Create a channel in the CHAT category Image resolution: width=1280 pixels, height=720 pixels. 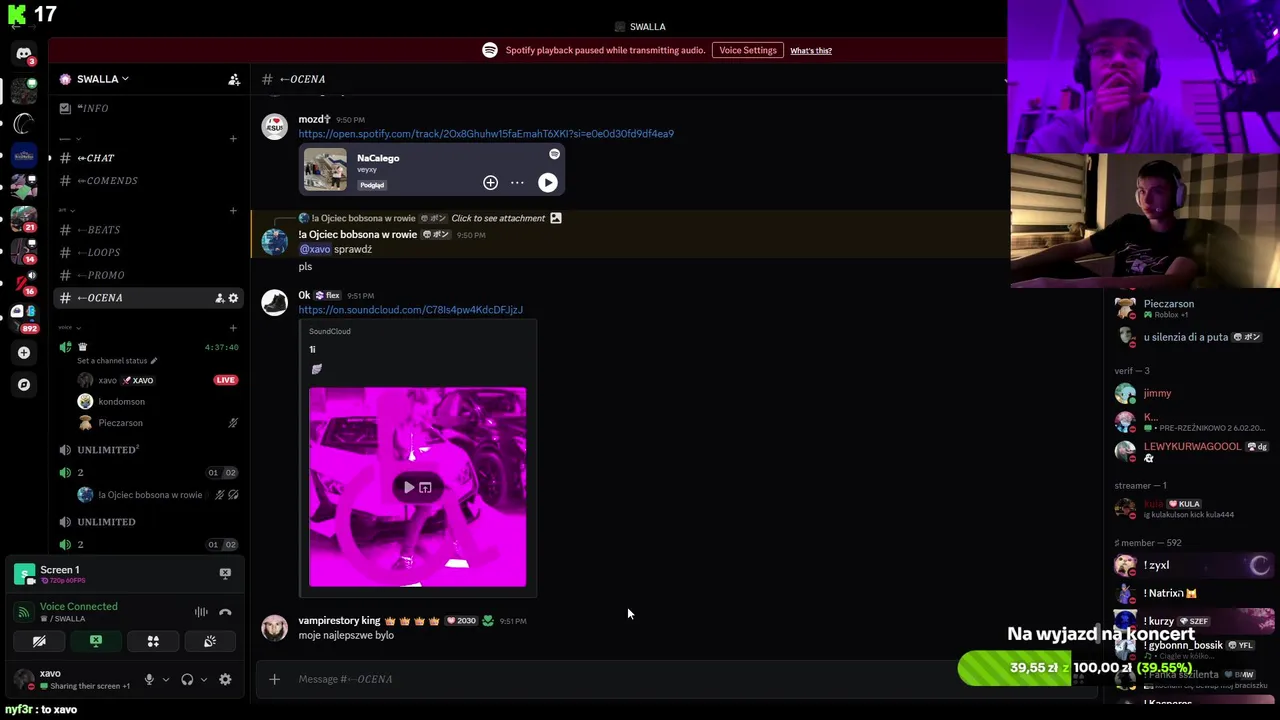(x=233, y=138)
